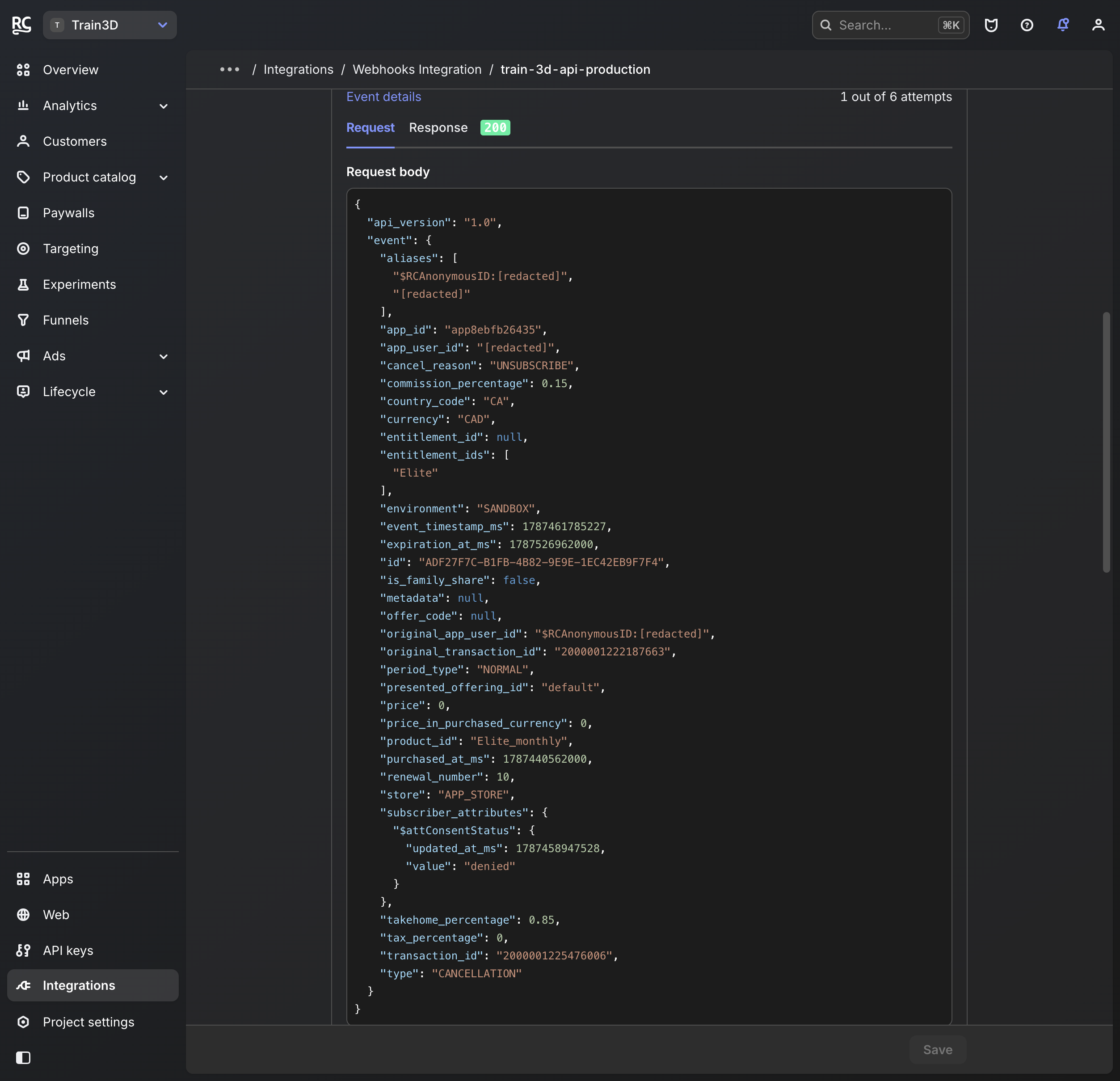
Task: Open the Funnels menu item
Action: [x=93, y=320]
